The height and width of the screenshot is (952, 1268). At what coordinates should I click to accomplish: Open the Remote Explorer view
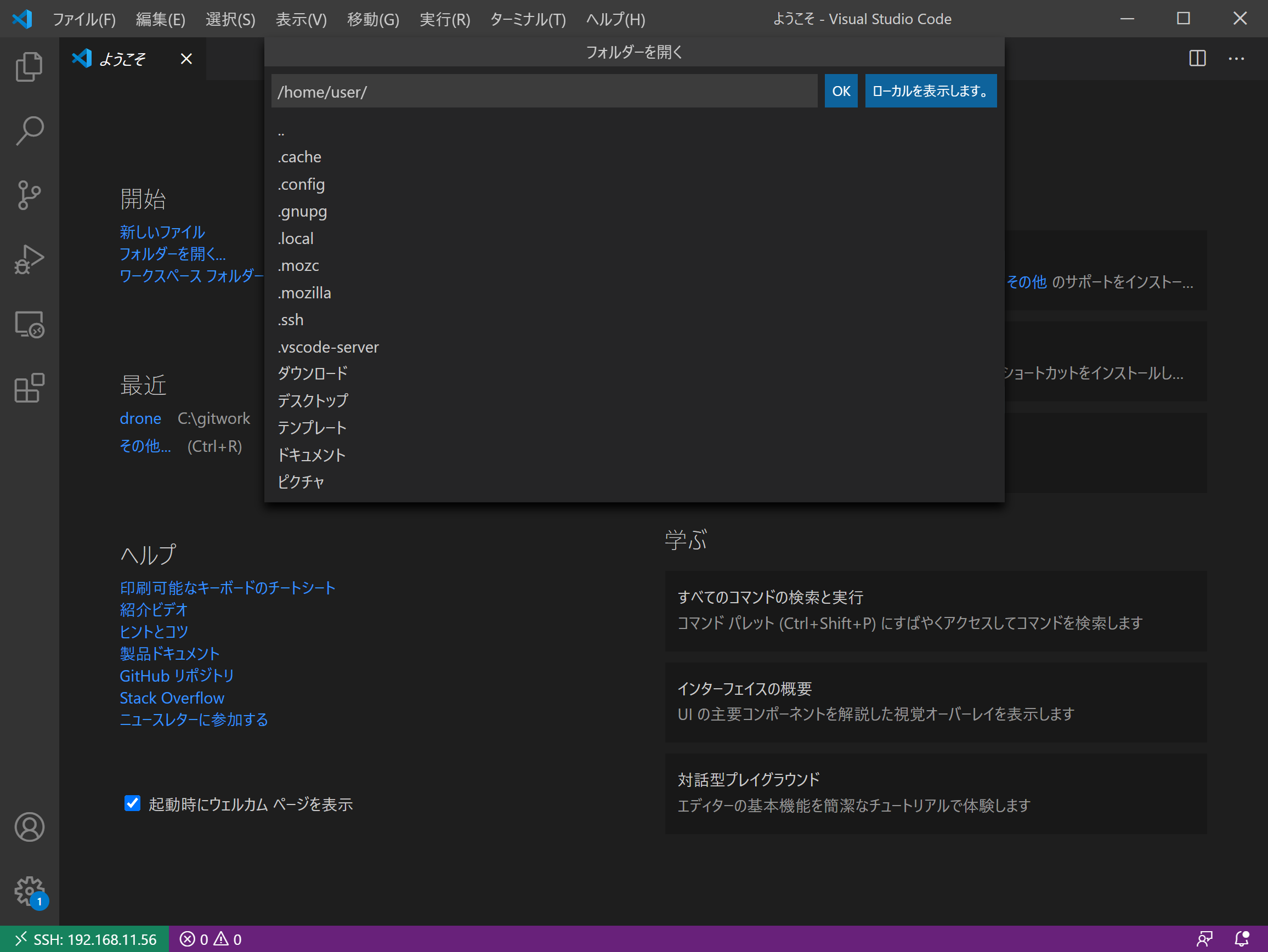pyautogui.click(x=29, y=324)
